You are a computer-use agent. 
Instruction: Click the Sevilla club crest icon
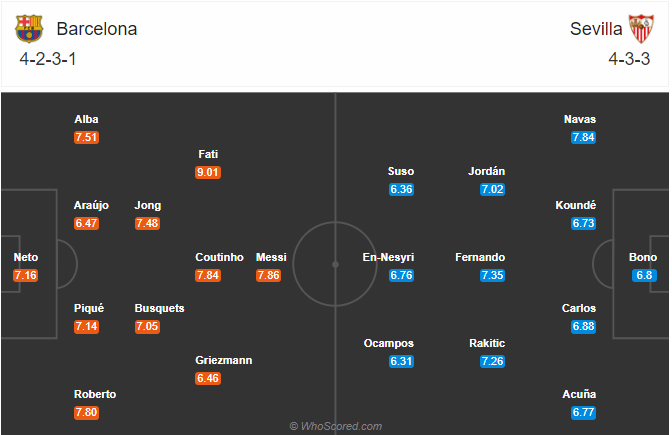coord(641,29)
